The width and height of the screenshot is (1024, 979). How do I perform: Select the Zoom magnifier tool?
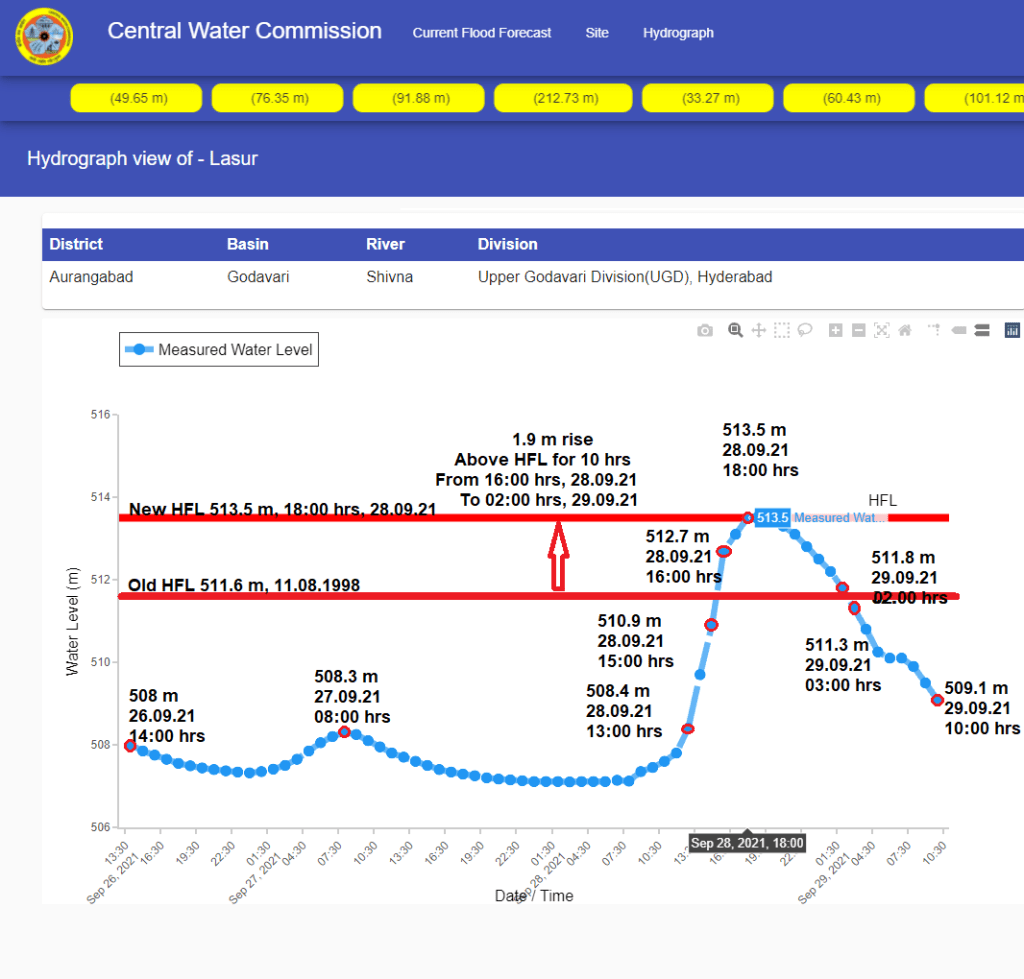pyautogui.click(x=735, y=330)
